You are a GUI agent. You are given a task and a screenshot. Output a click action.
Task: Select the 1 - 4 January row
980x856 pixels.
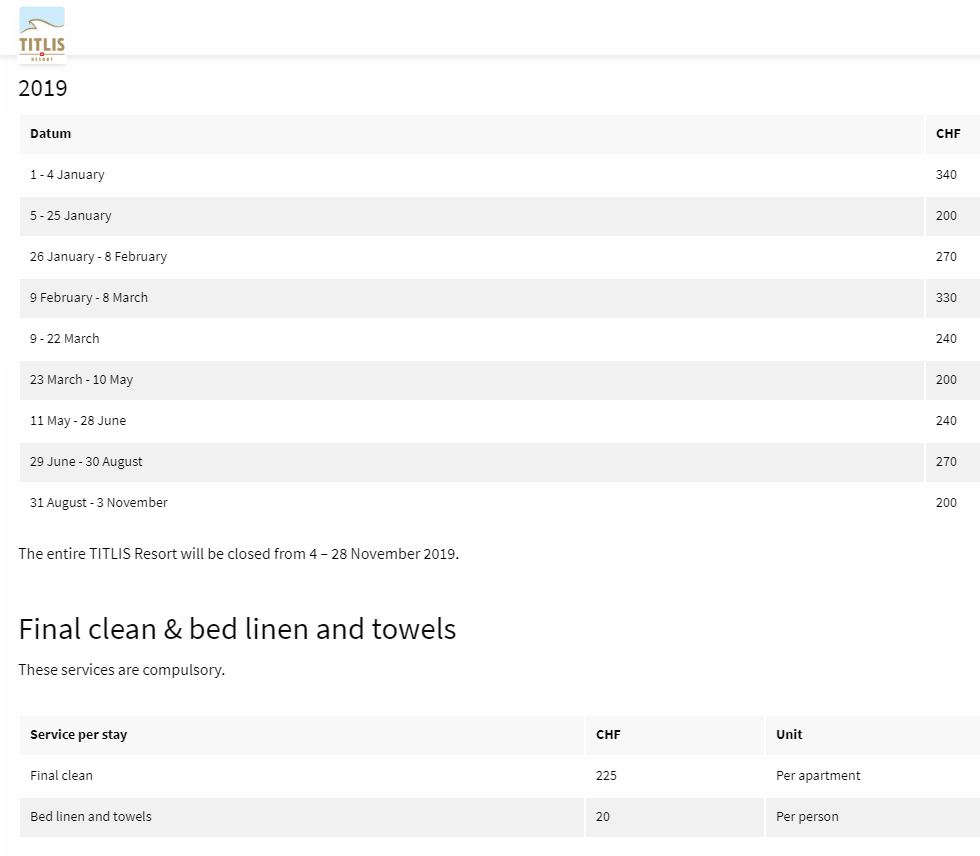(x=67, y=175)
